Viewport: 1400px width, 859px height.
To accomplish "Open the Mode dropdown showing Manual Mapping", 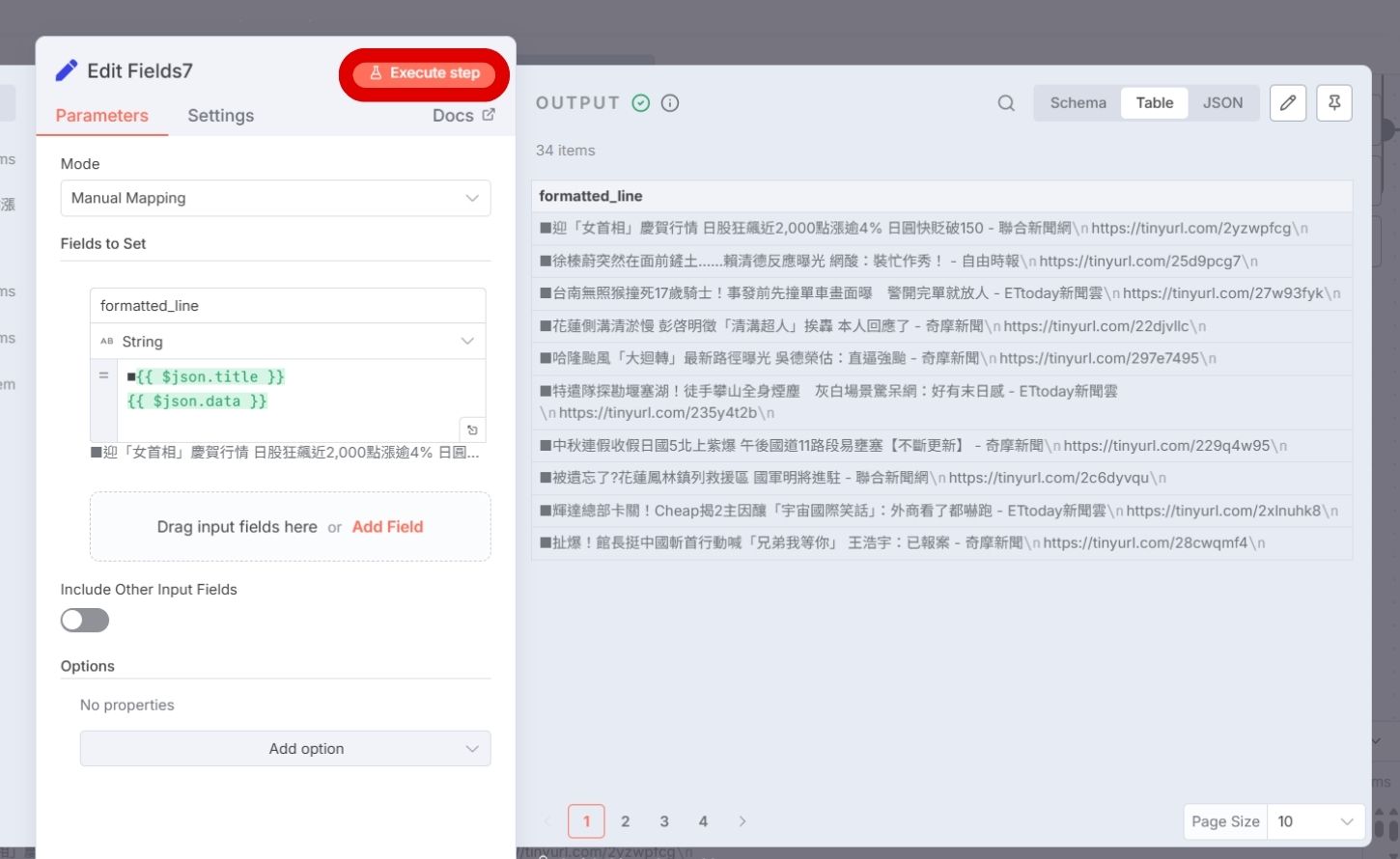I will pos(275,198).
